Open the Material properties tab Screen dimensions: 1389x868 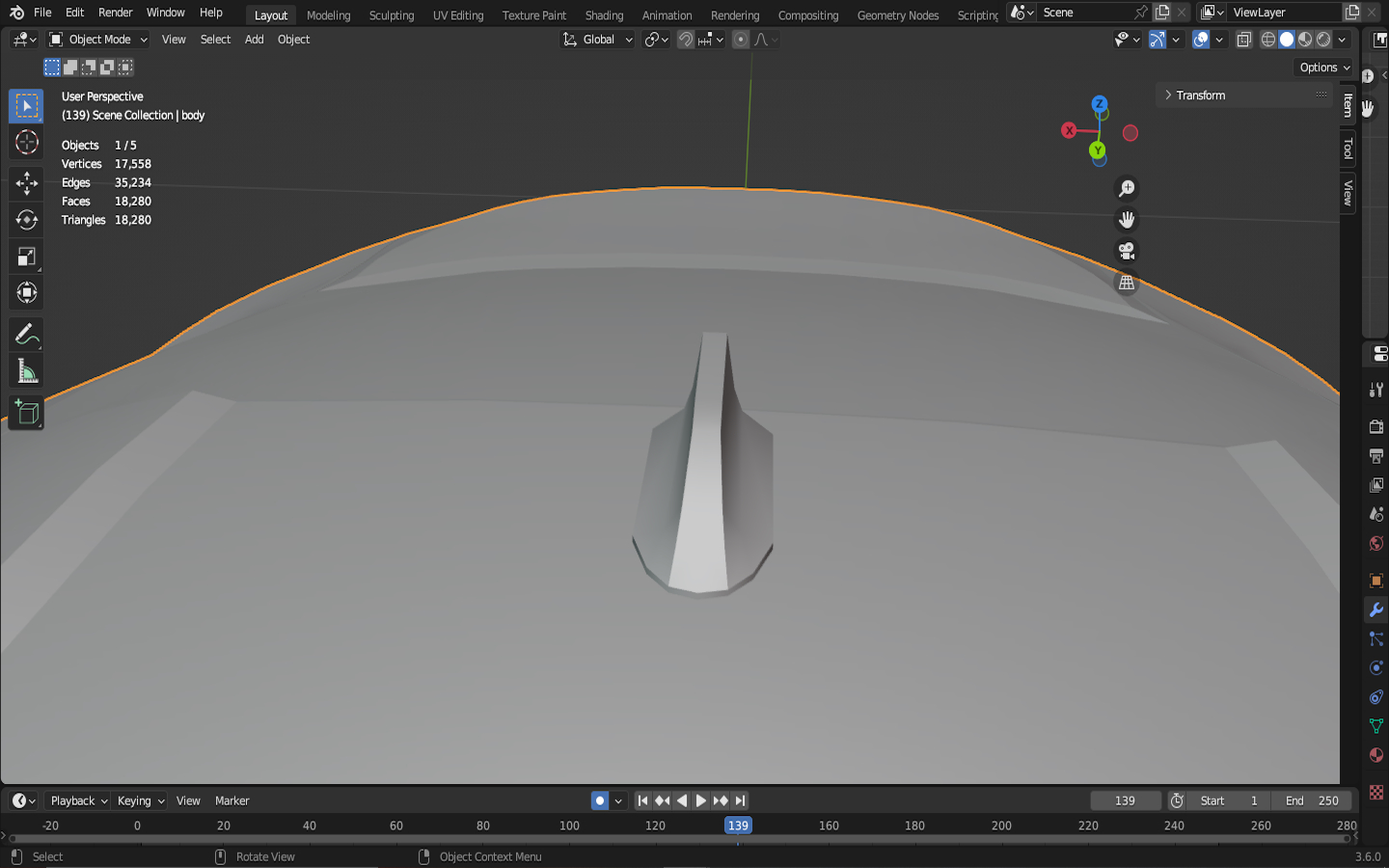(1376, 754)
